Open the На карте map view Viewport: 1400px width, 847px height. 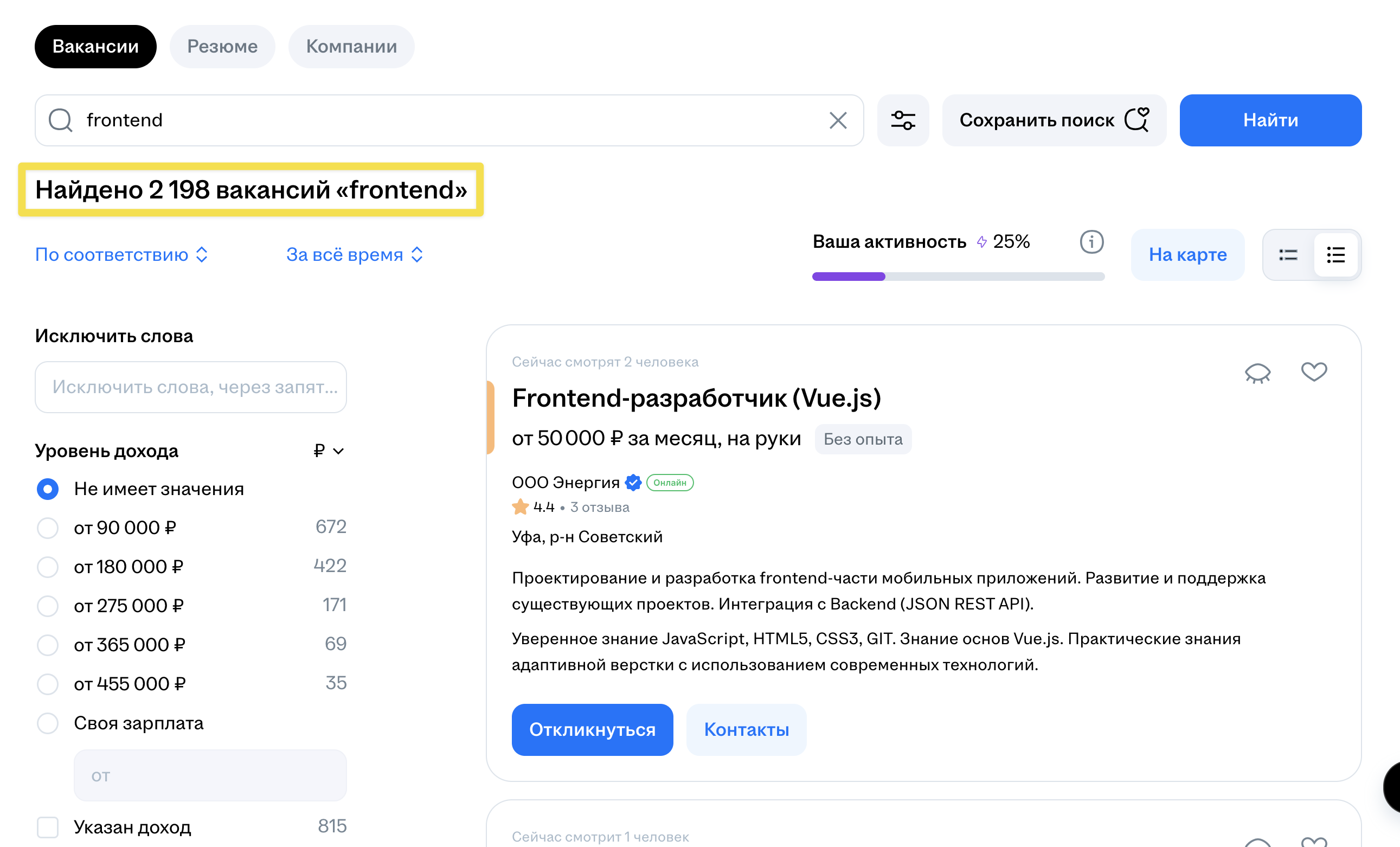click(x=1187, y=255)
